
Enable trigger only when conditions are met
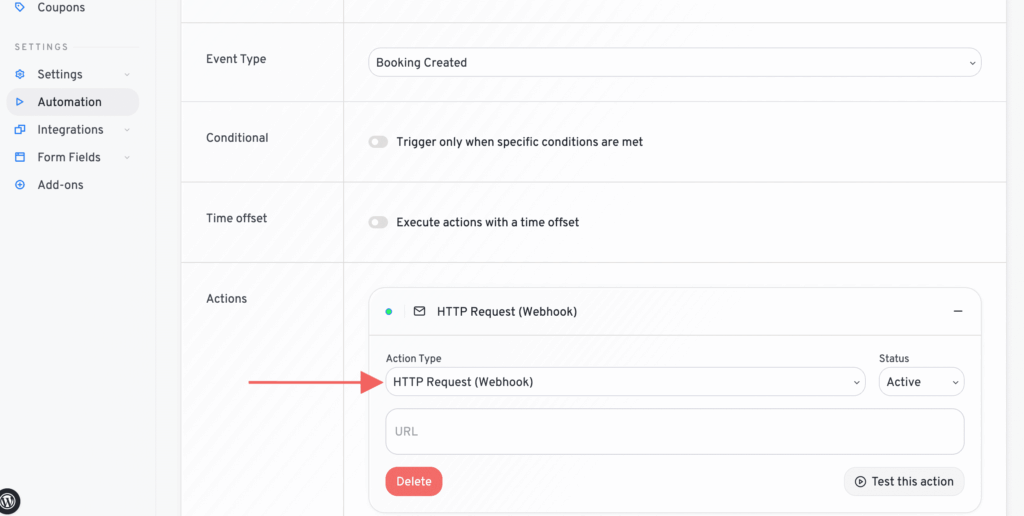click(x=378, y=142)
